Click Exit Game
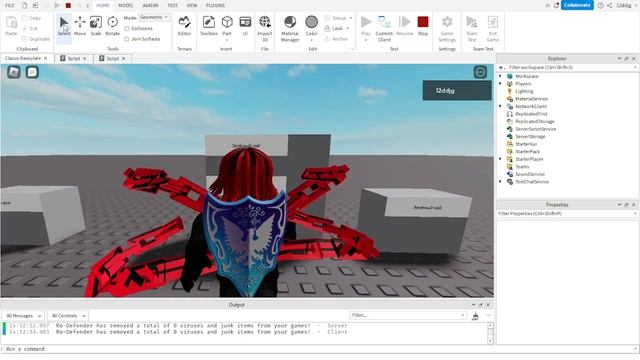 pos(493,28)
